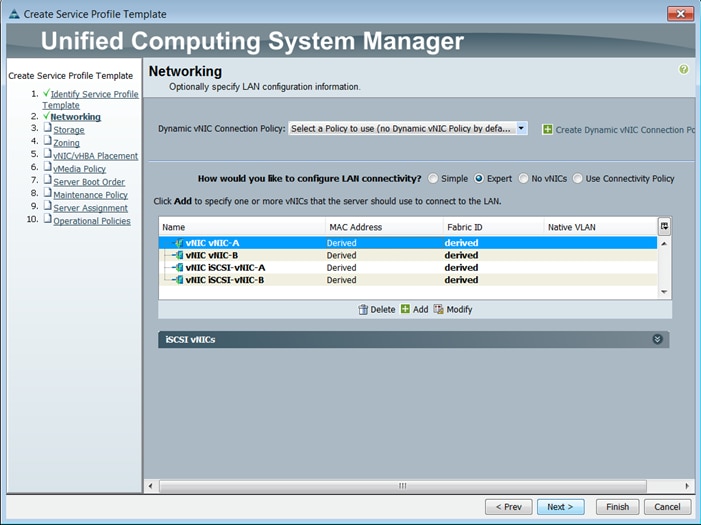
Task: Click the Maintenance Policy step page icon
Action: (x=47, y=193)
